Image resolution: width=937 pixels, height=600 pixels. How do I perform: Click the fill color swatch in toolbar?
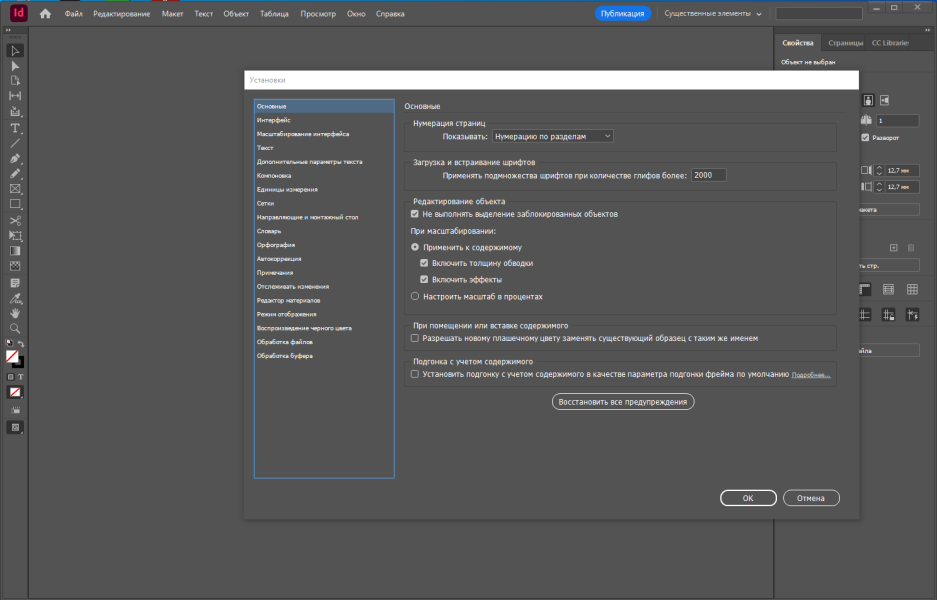coord(11,356)
